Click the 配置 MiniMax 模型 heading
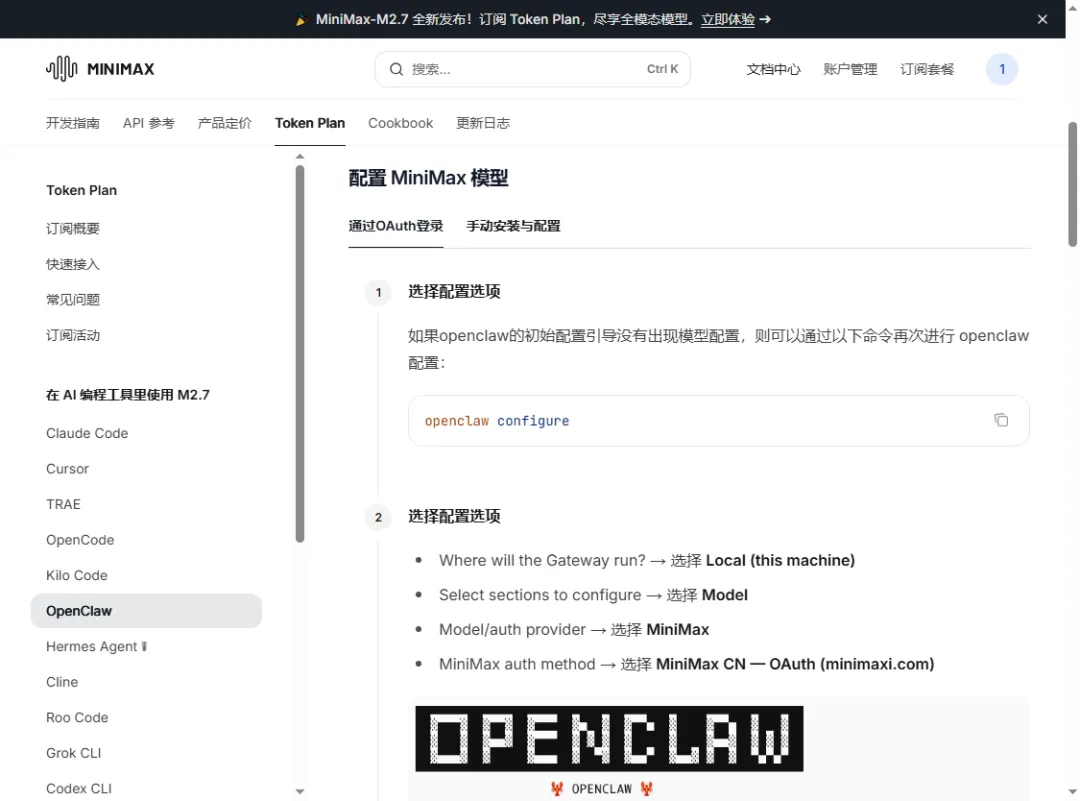Screen dimensions: 1080x801 coord(428,178)
